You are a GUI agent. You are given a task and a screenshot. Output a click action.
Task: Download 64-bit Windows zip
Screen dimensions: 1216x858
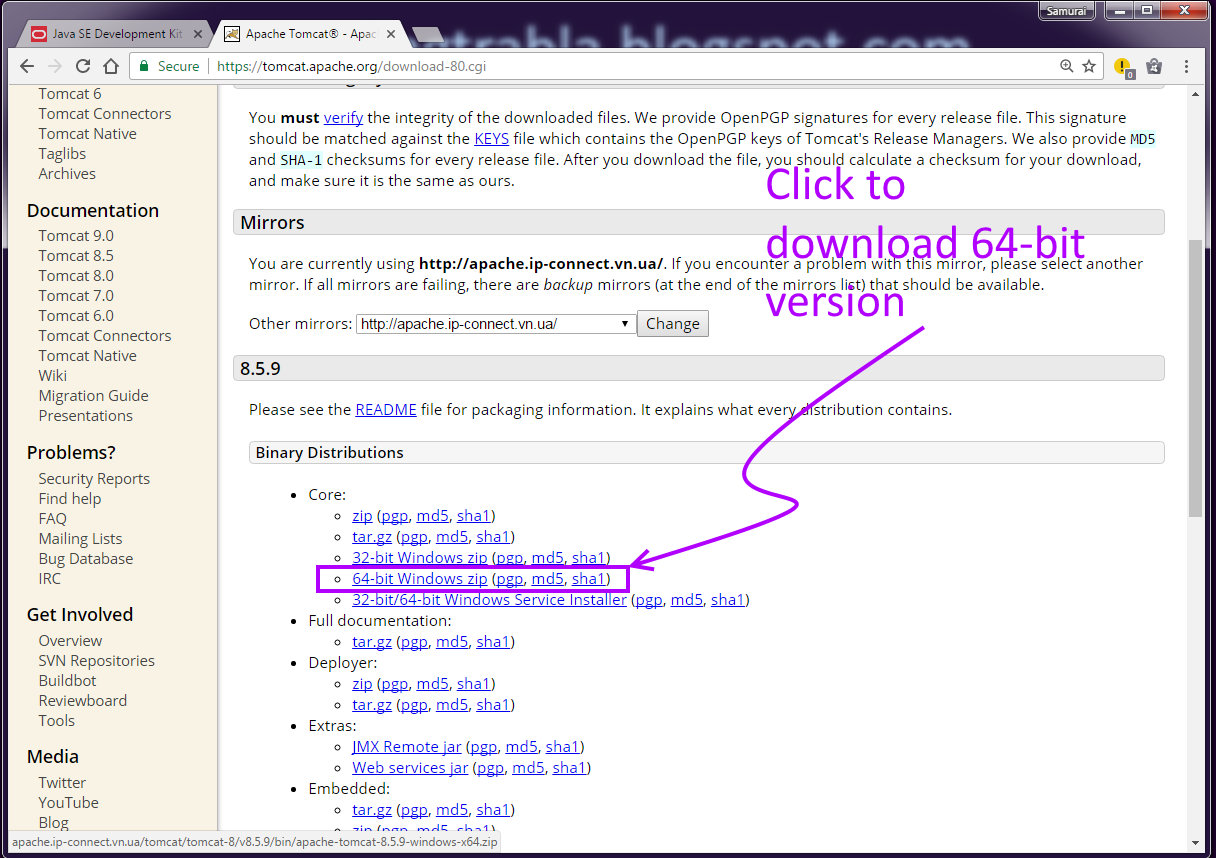tap(420, 579)
